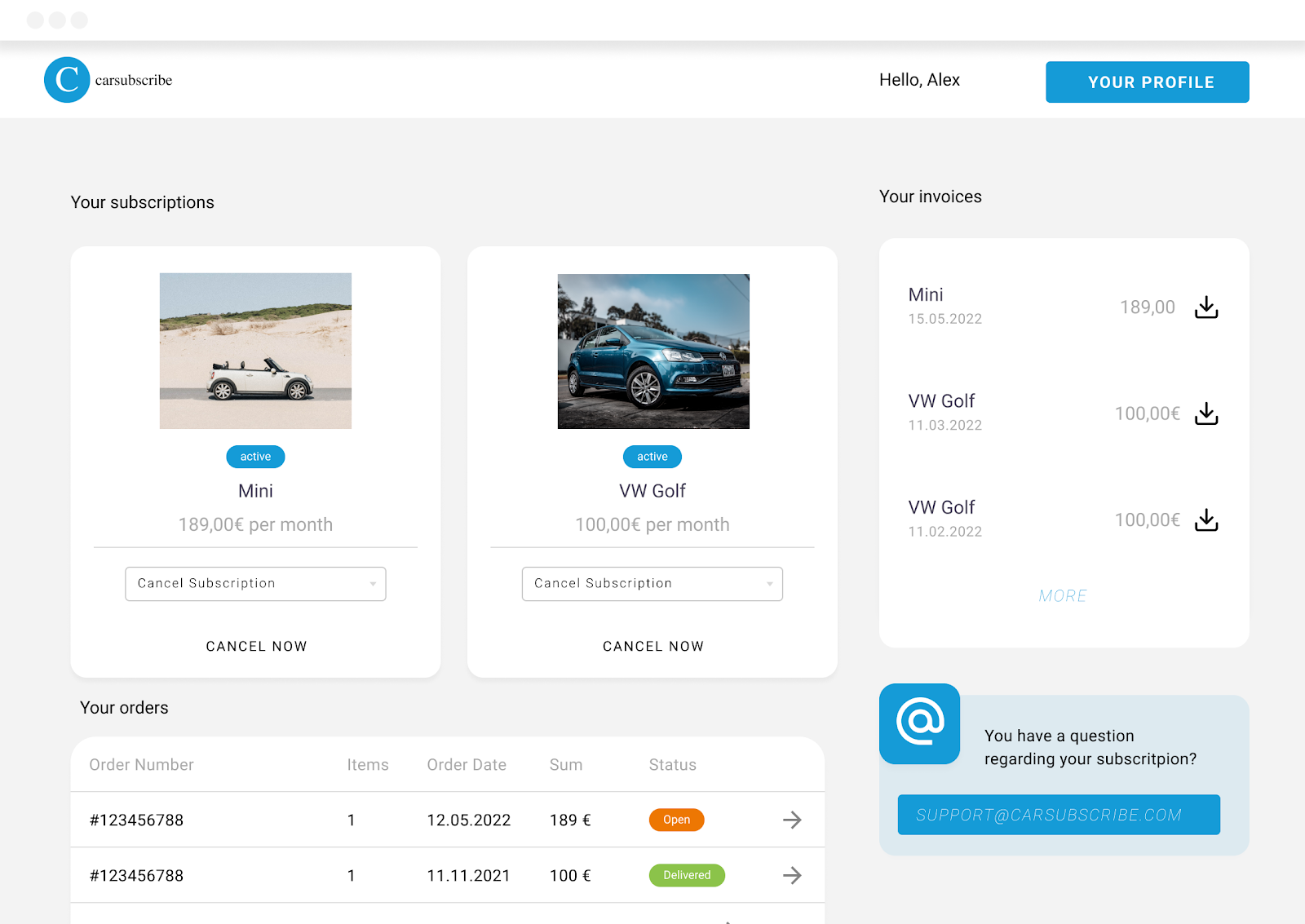Click the 11.11.2021 order date cell

click(x=469, y=875)
